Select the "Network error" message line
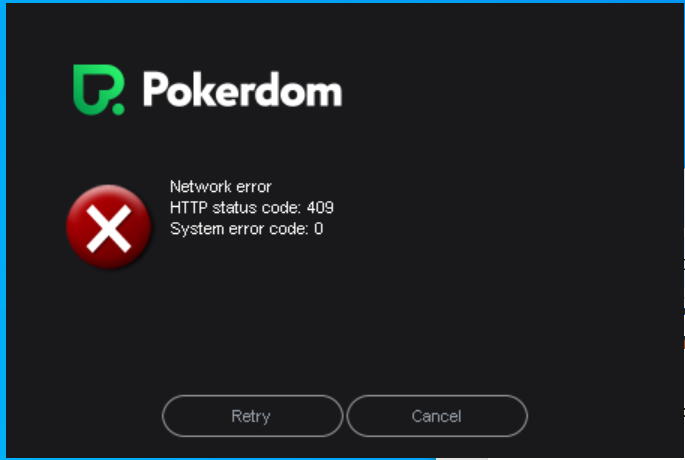 221,187
